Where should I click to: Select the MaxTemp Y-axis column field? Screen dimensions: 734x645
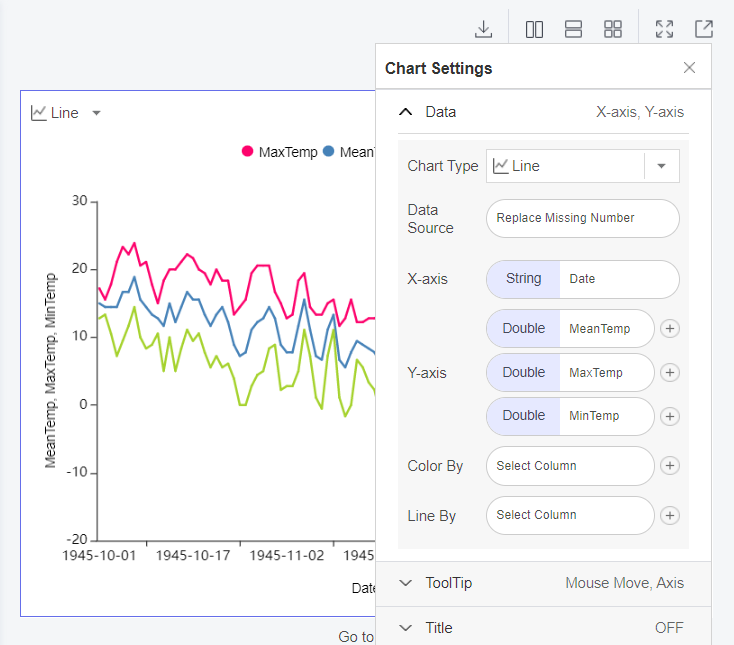[570, 373]
